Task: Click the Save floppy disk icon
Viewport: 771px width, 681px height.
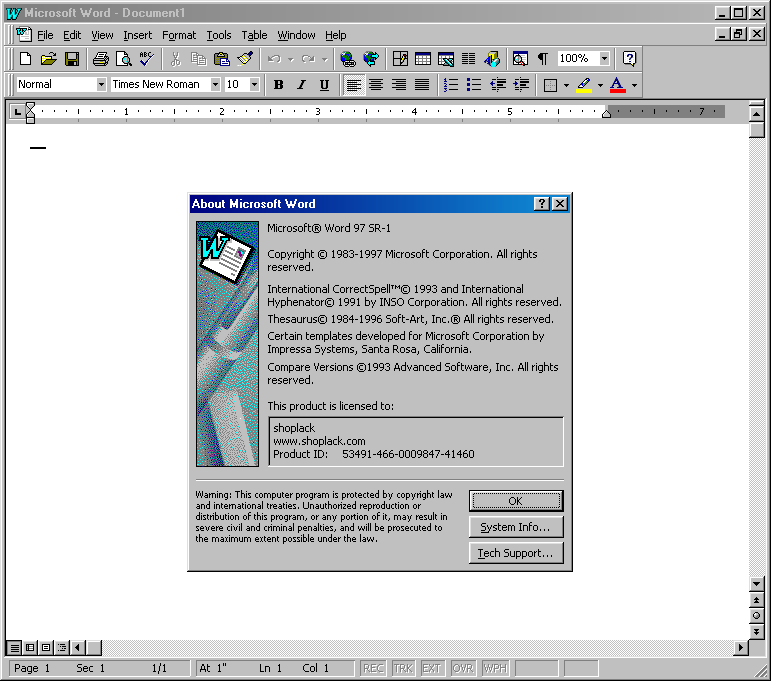Action: pyautogui.click(x=72, y=59)
